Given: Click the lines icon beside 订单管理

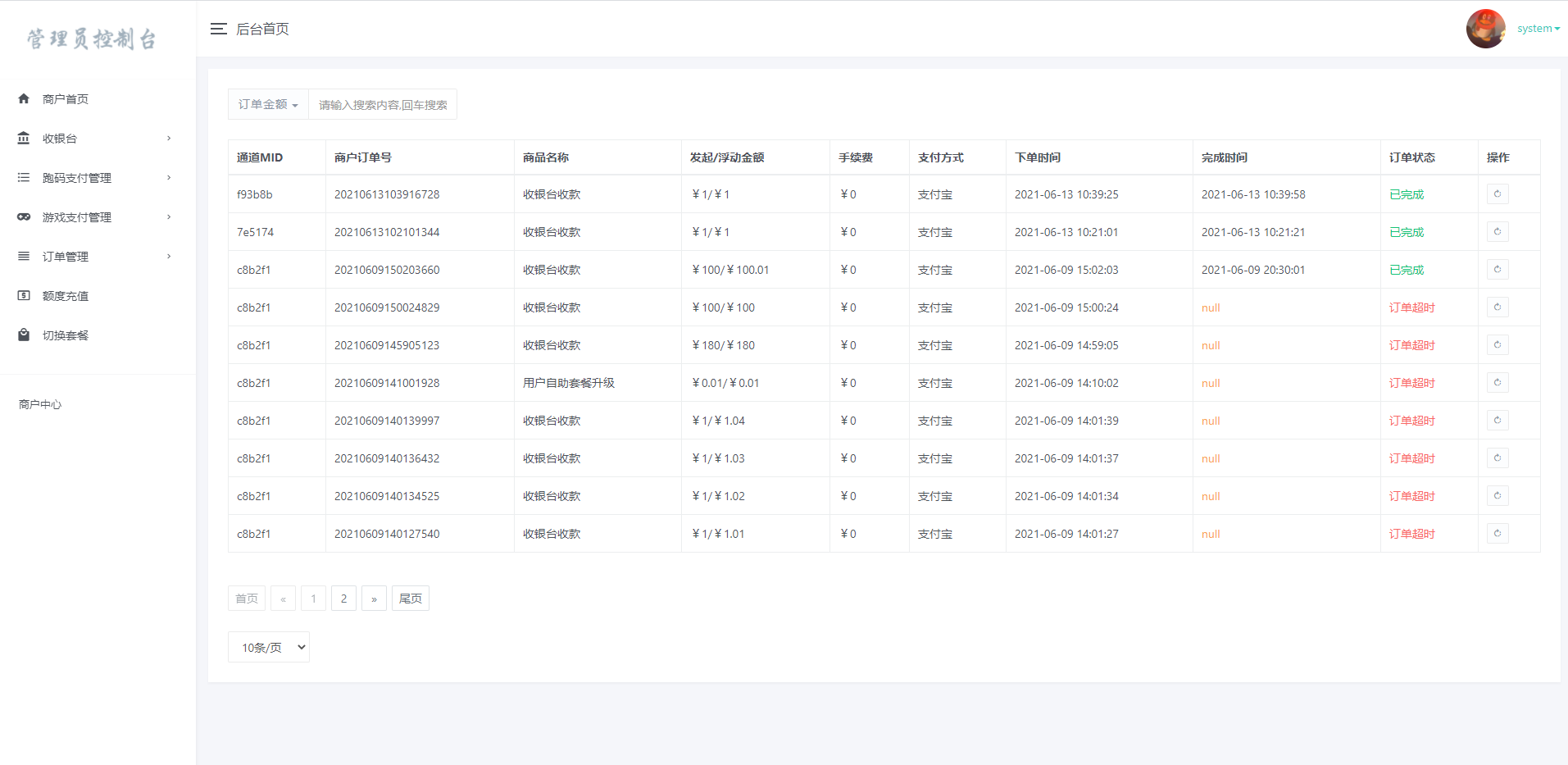Looking at the screenshot, I should tap(24, 256).
